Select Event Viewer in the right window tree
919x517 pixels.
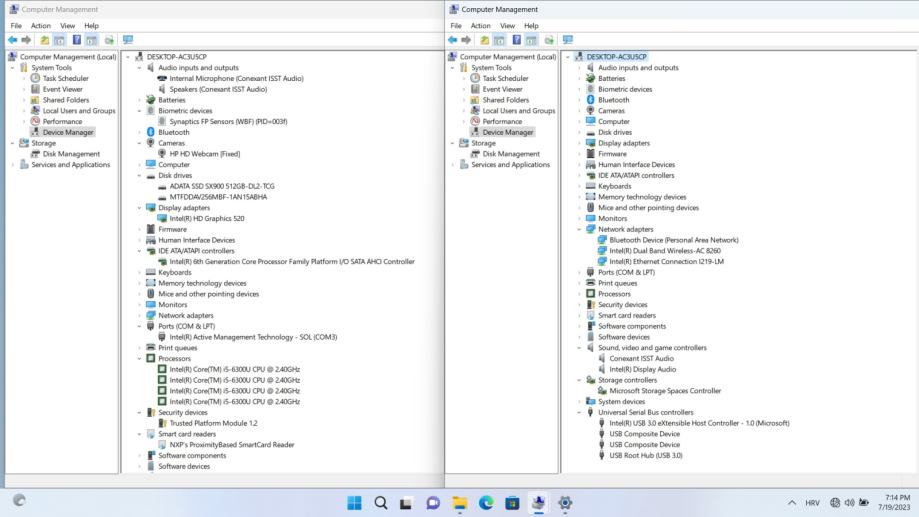[x=504, y=89]
